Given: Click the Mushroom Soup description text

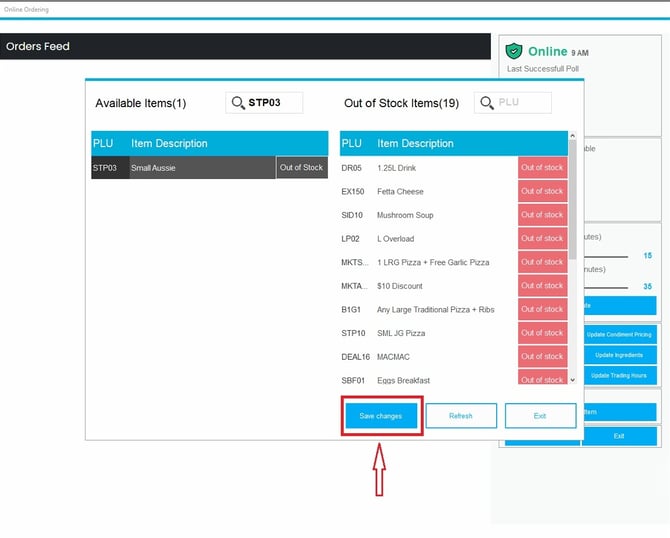Looking at the screenshot, I should 405,215.
